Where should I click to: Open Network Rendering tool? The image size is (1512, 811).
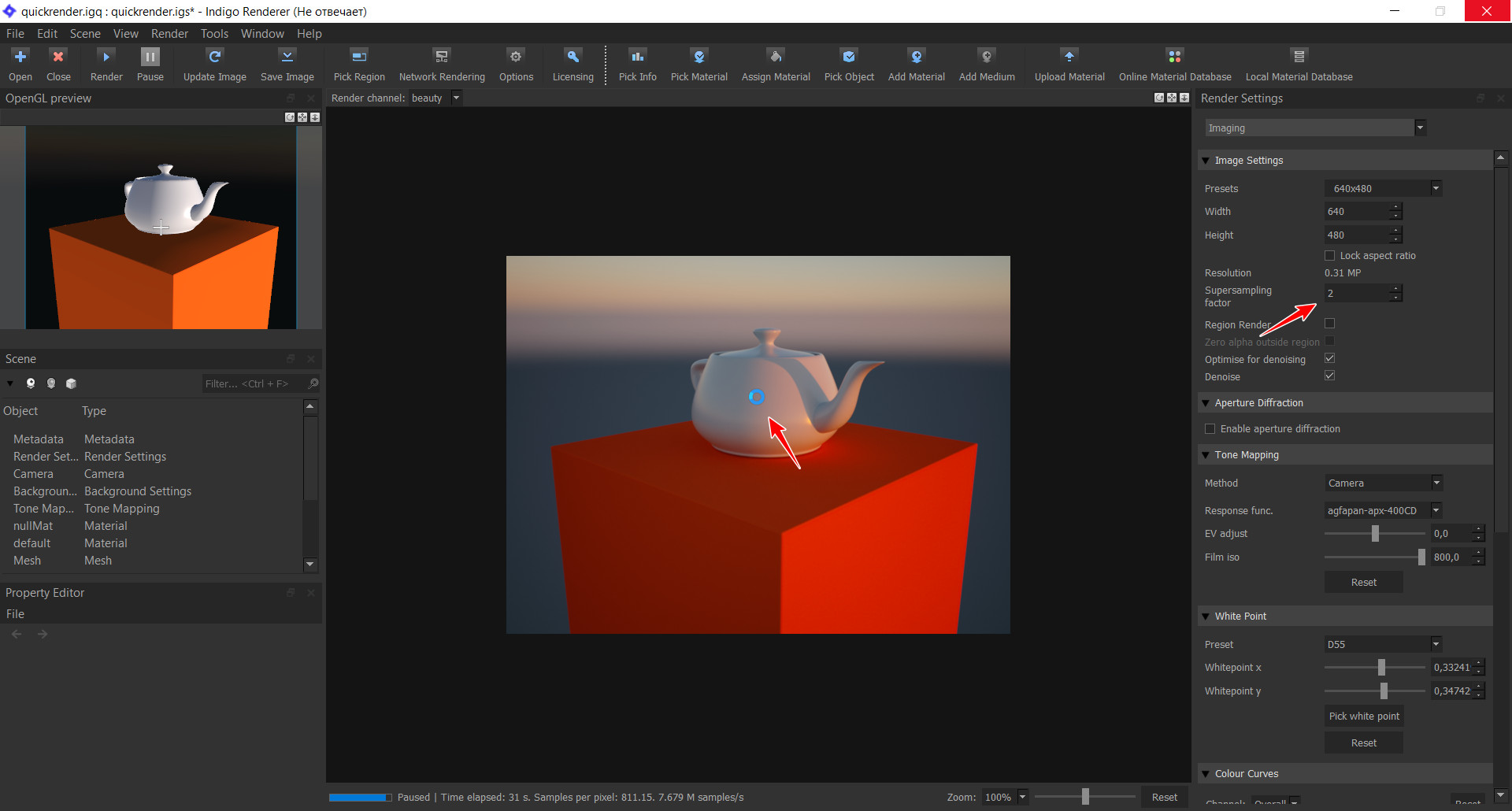point(441,57)
